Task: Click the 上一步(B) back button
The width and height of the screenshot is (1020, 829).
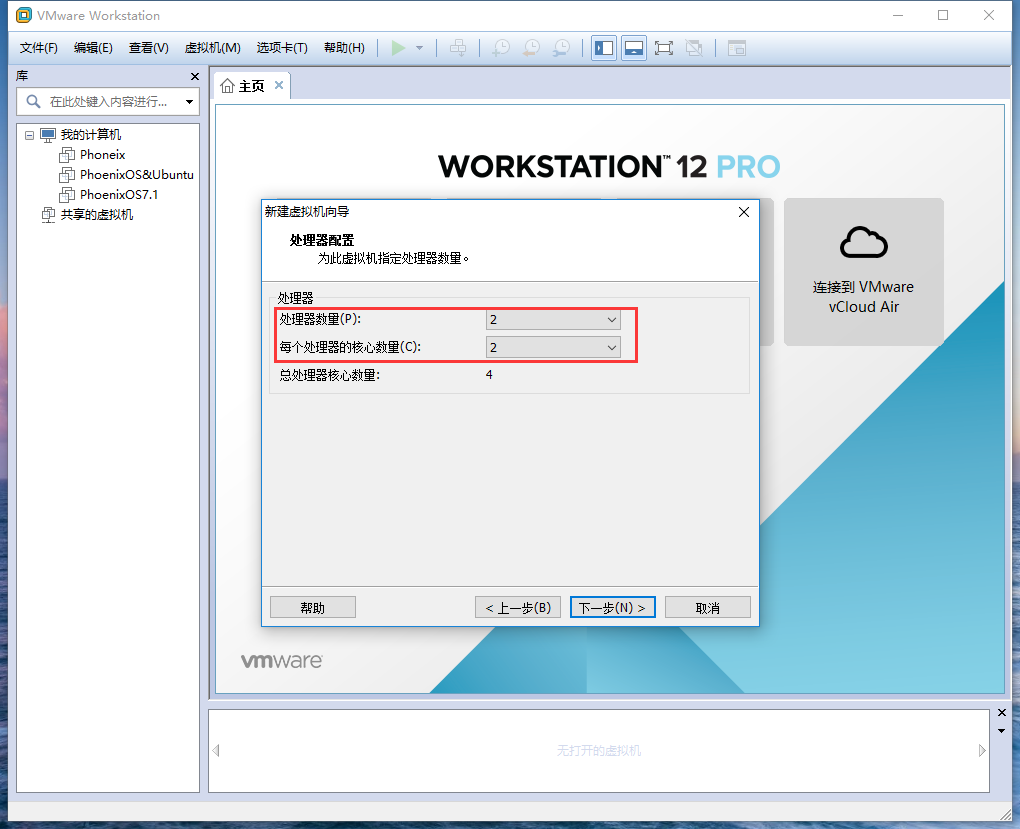Action: pyautogui.click(x=518, y=608)
